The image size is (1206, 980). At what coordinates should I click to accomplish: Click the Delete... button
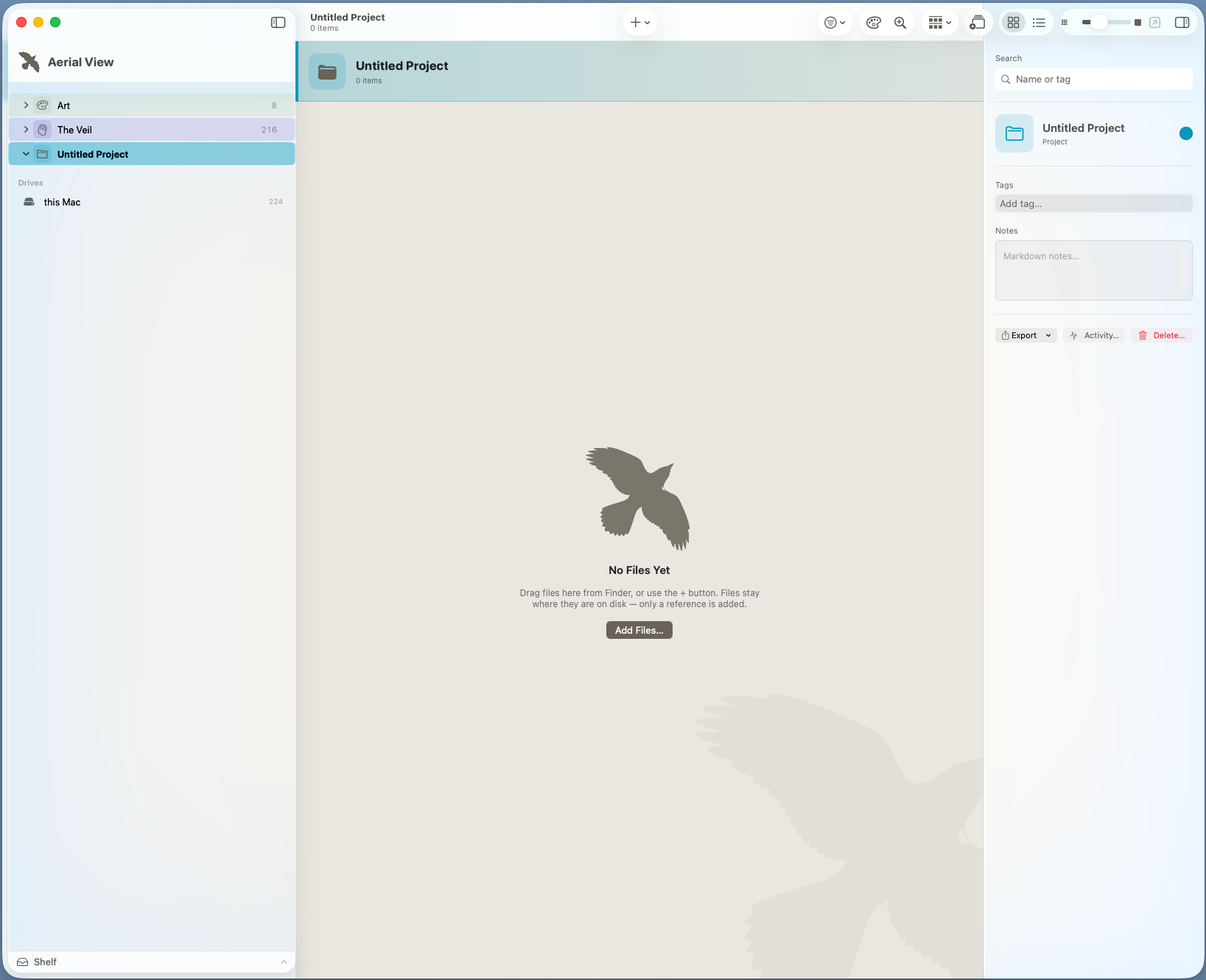1162,335
